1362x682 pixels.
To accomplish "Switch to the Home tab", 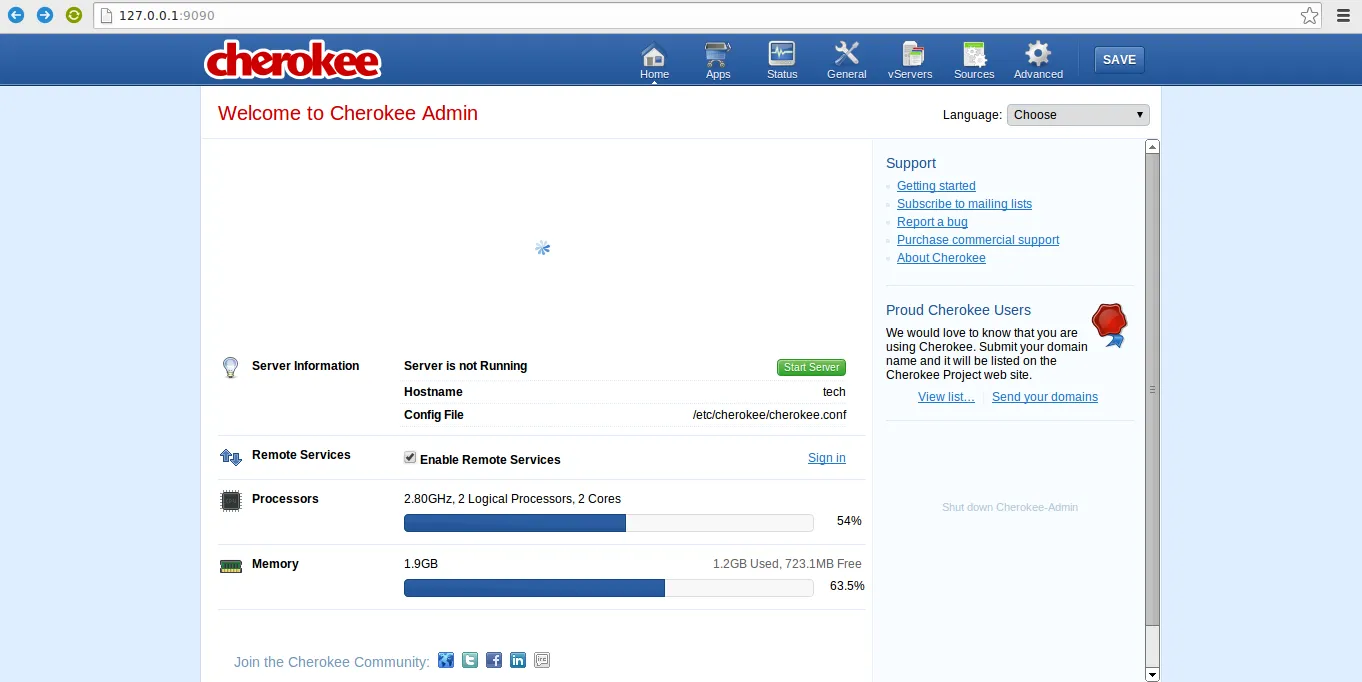I will click(x=654, y=60).
